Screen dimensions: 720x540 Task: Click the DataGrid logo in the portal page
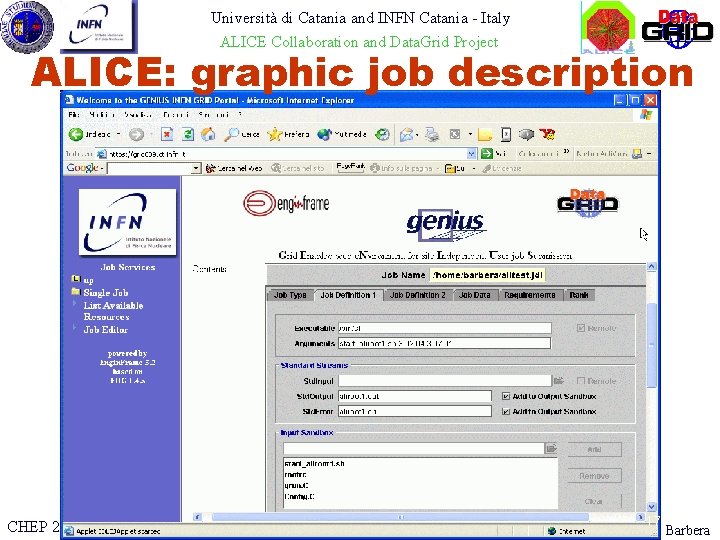587,202
